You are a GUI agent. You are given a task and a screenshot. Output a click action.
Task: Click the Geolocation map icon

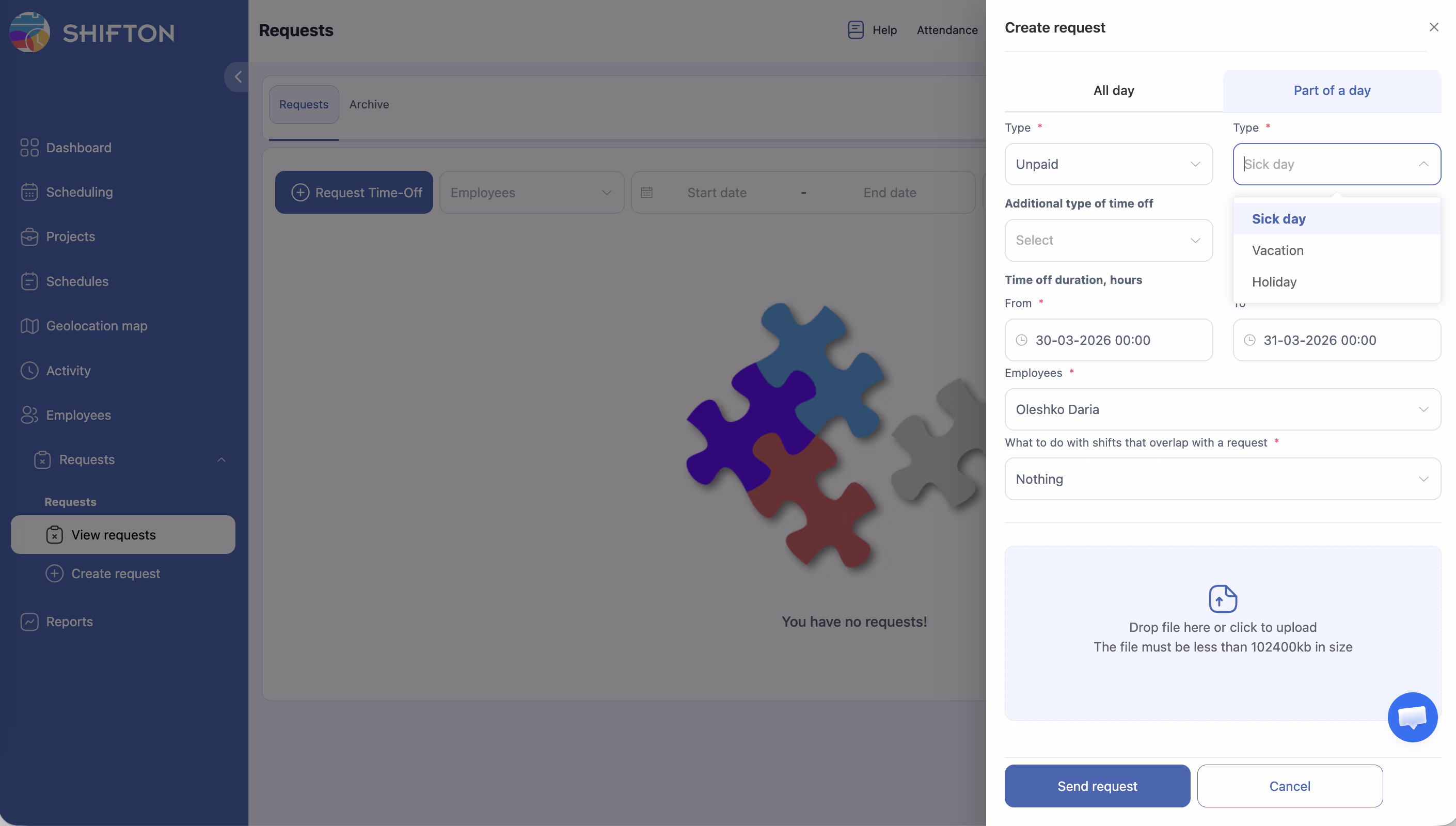[29, 326]
